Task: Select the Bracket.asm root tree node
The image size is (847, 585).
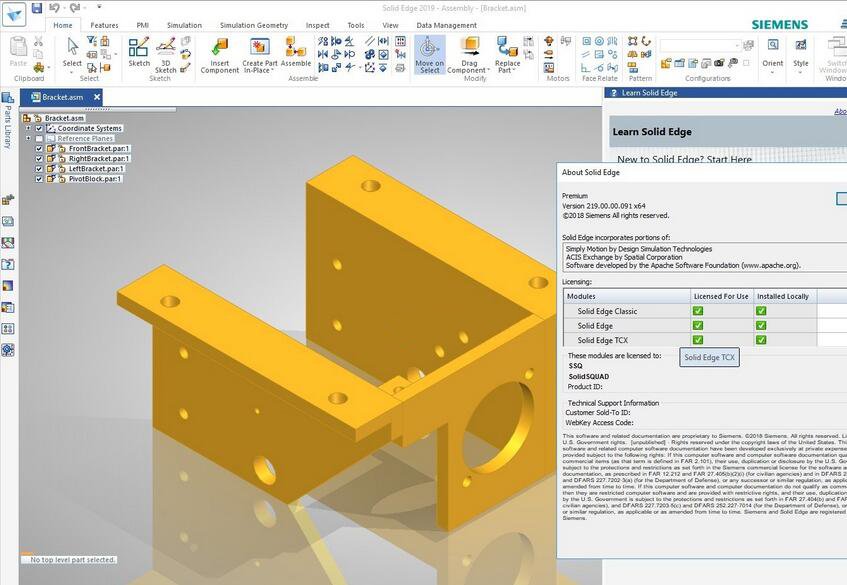Action: click(64, 118)
